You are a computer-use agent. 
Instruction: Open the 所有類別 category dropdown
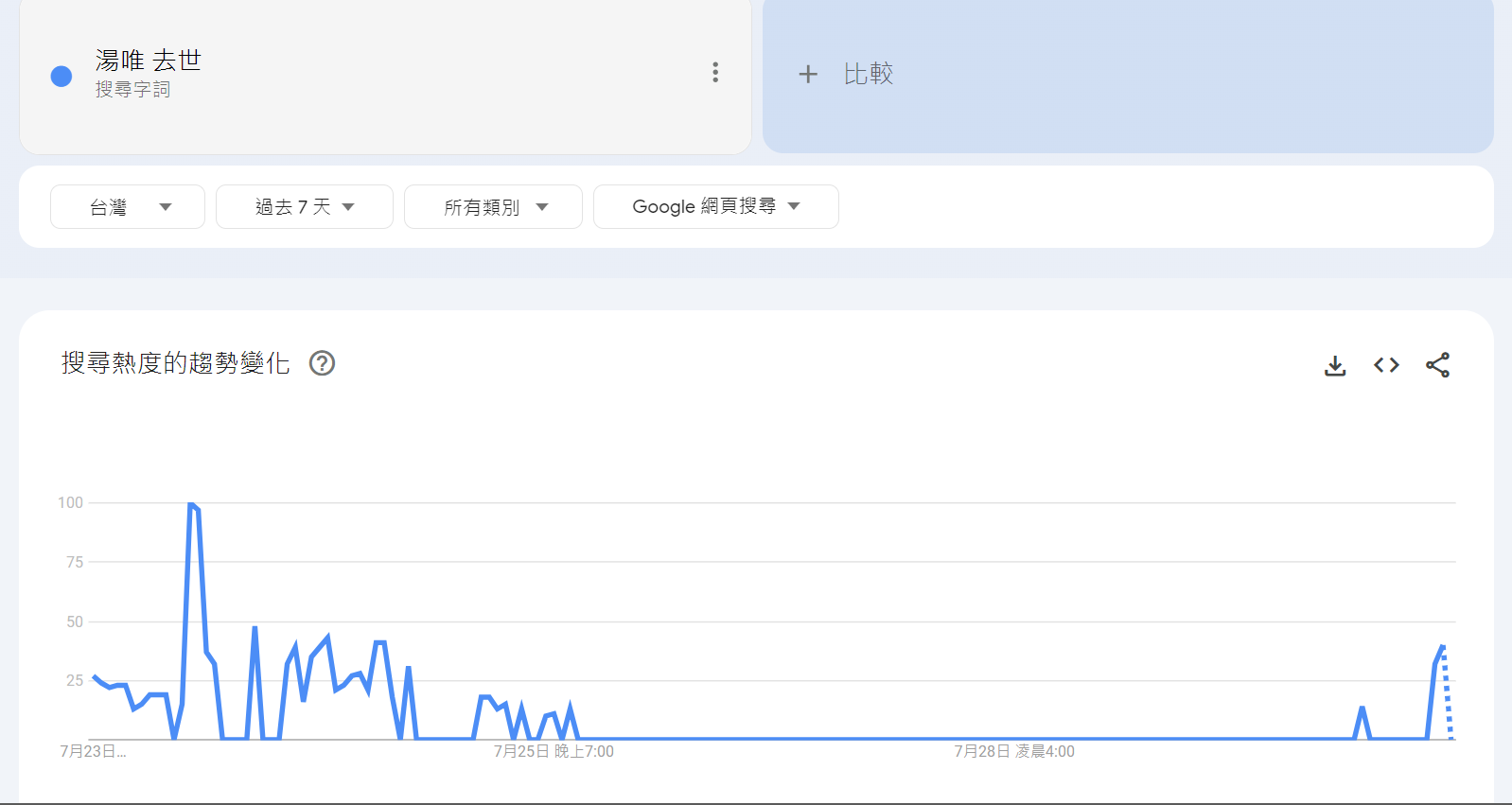(493, 206)
